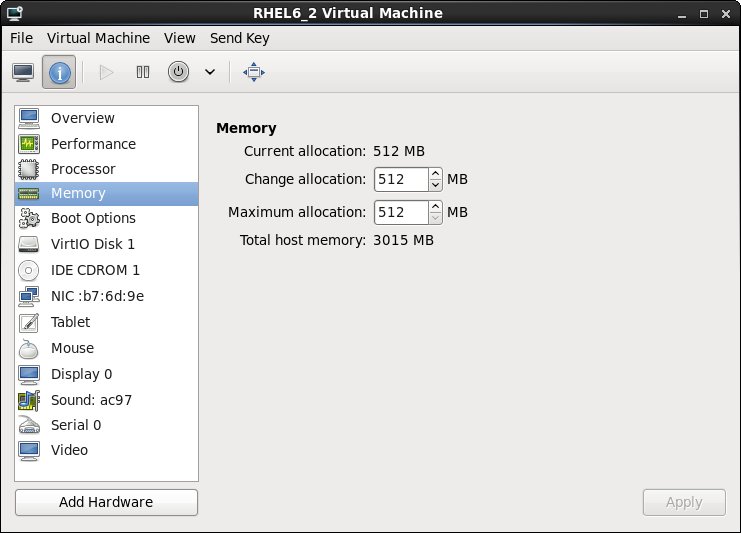Expand the shutdown options dropdown arrow
This screenshot has height=533, width=741.
point(209,72)
